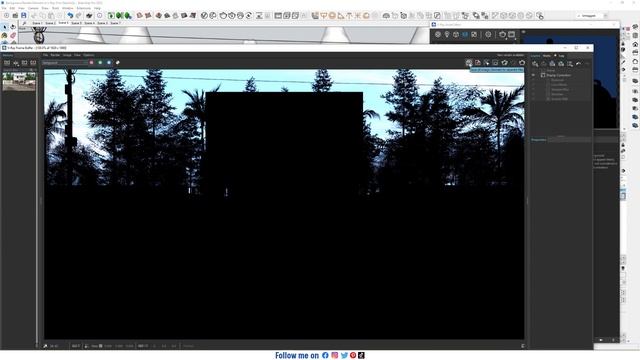The image size is (640, 360).
Task: Open VFB View menu
Action: point(77,55)
